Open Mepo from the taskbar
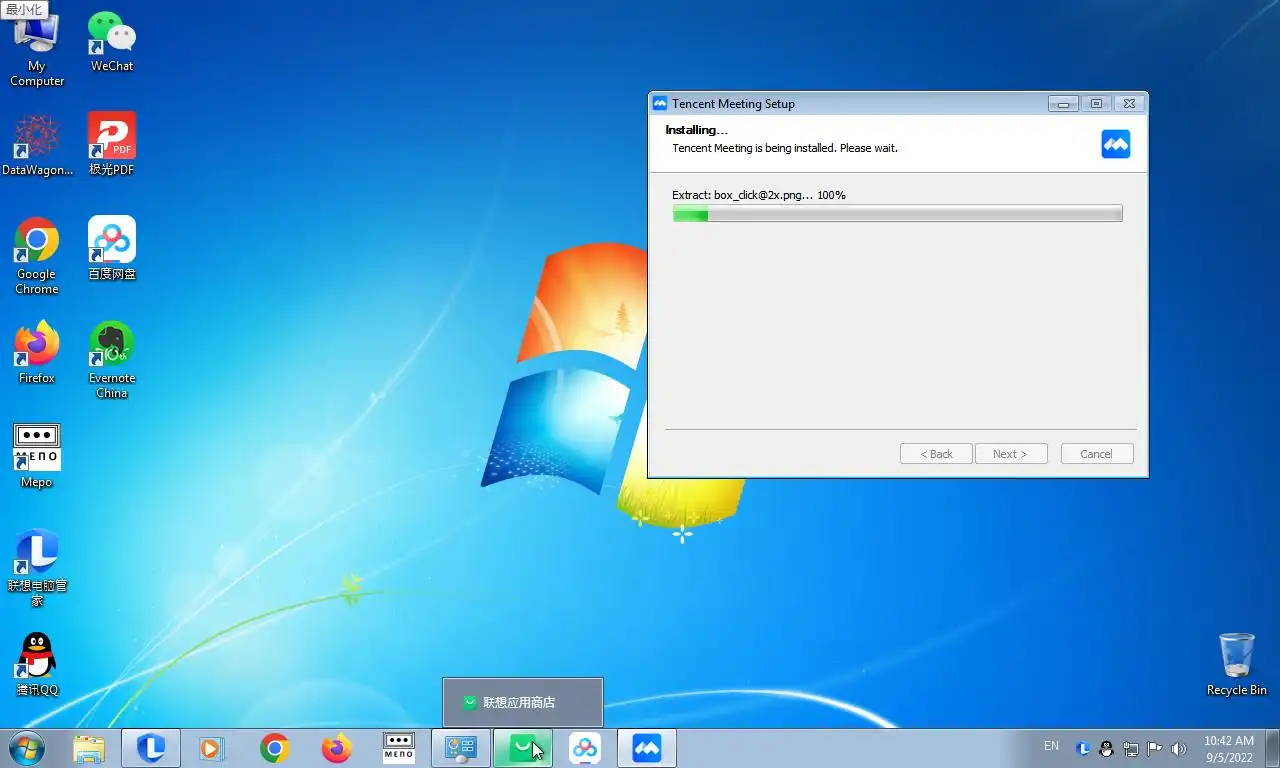 tap(399, 748)
